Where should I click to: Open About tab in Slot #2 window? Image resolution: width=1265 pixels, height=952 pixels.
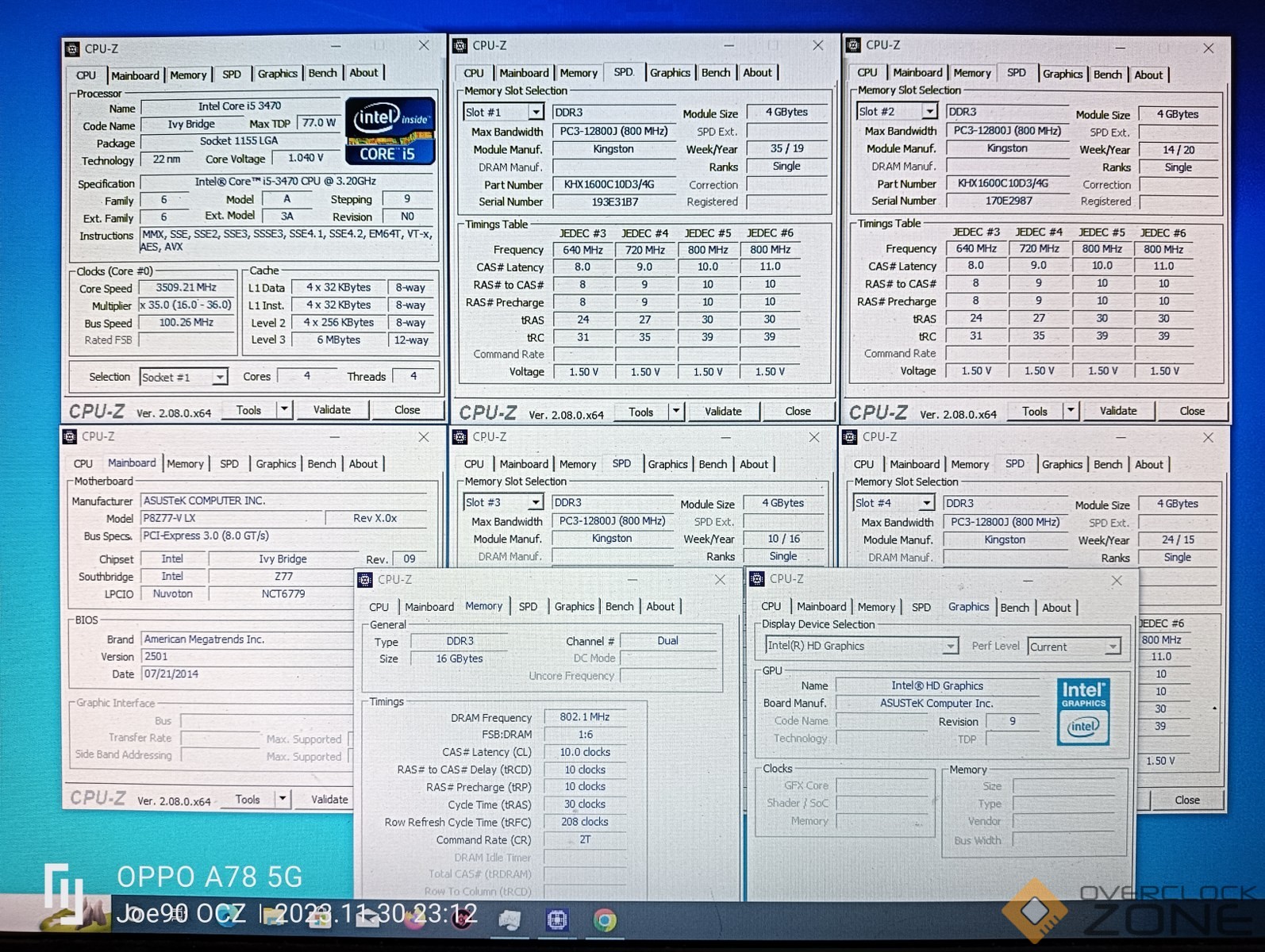tap(1148, 75)
